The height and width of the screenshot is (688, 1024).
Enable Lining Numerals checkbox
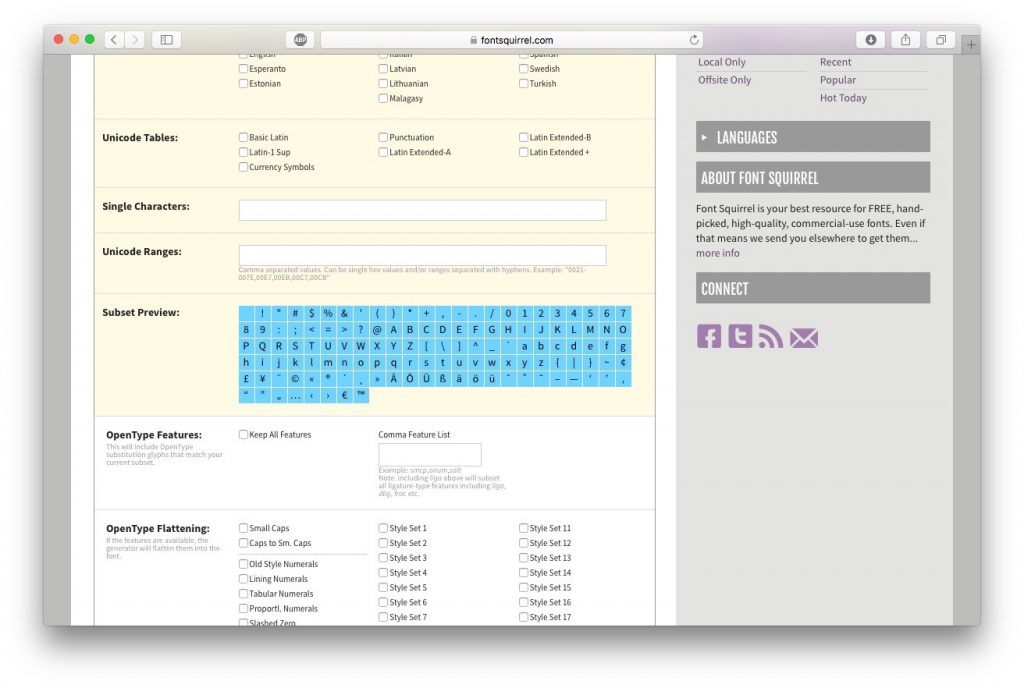[x=243, y=579]
